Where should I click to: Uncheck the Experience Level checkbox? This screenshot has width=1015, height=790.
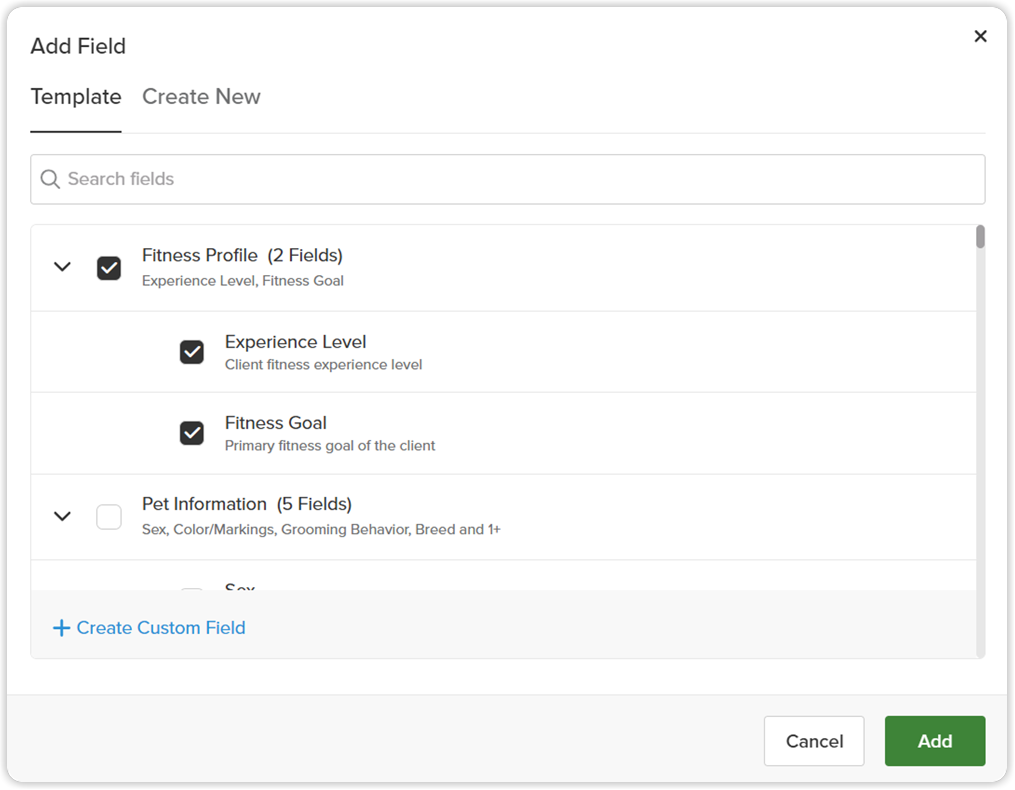coord(192,352)
